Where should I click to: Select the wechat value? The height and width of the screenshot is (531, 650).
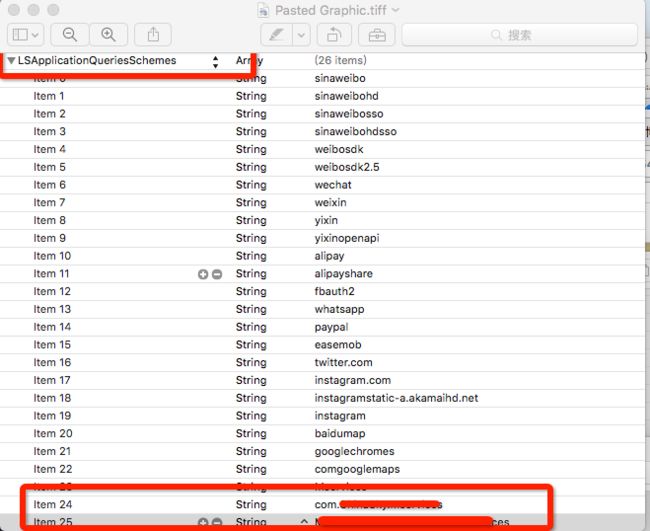[x=333, y=185]
